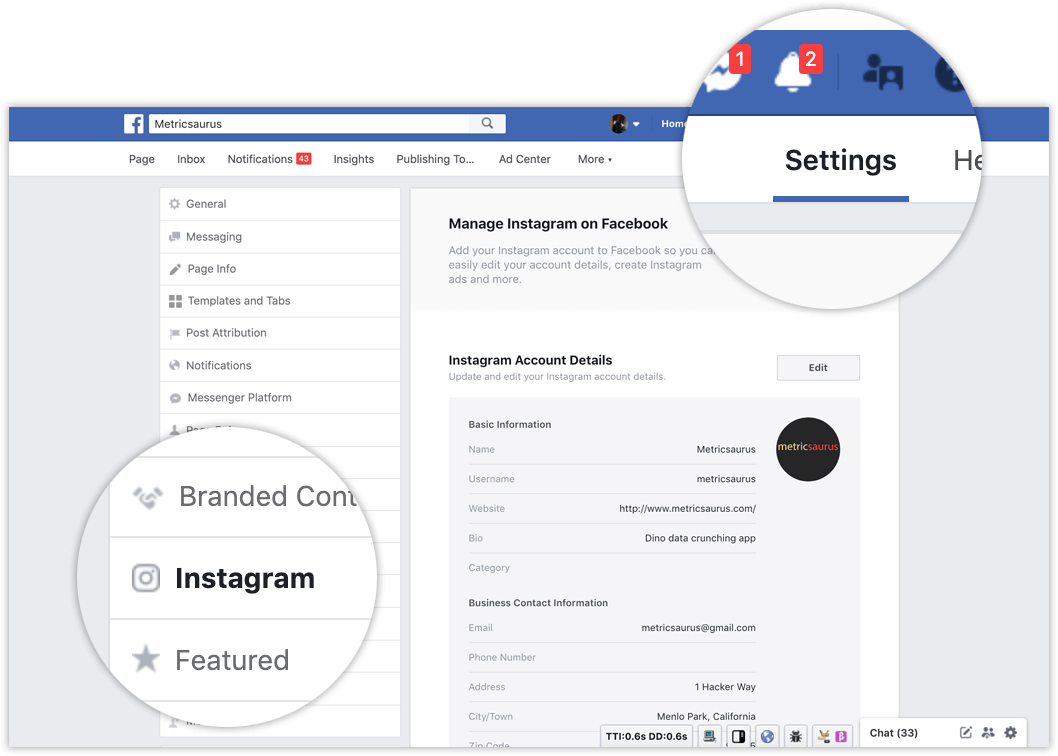1058x756 pixels.
Task: Open the Ad Center tab
Action: click(x=524, y=159)
